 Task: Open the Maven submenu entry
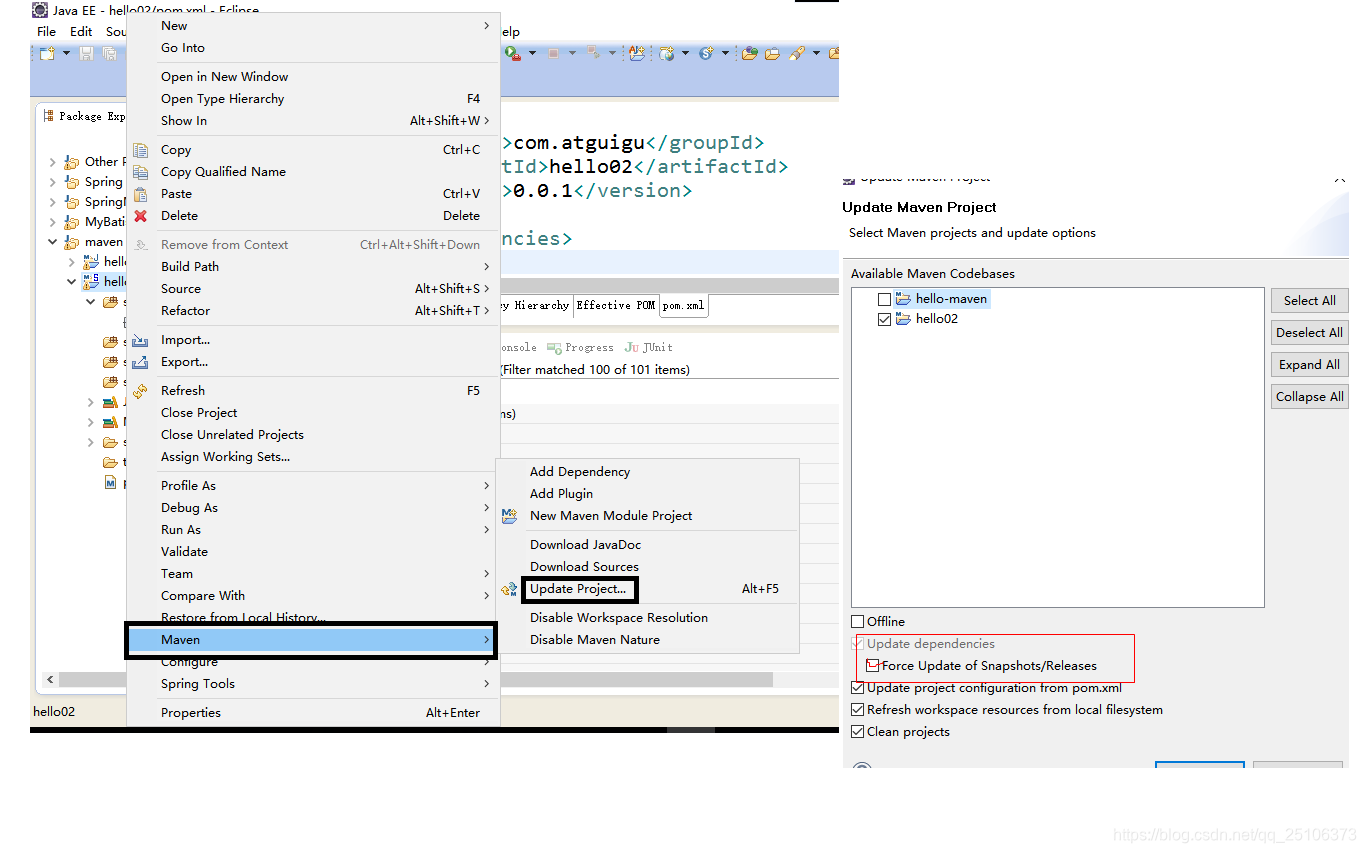click(311, 640)
